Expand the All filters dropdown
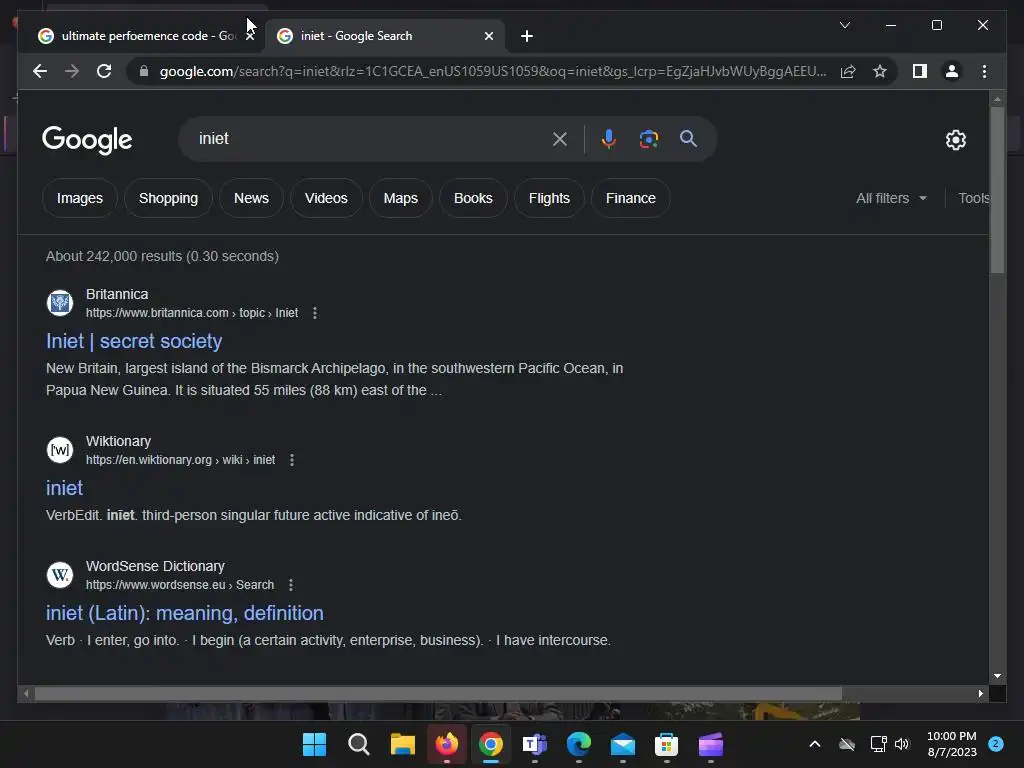 coord(891,198)
